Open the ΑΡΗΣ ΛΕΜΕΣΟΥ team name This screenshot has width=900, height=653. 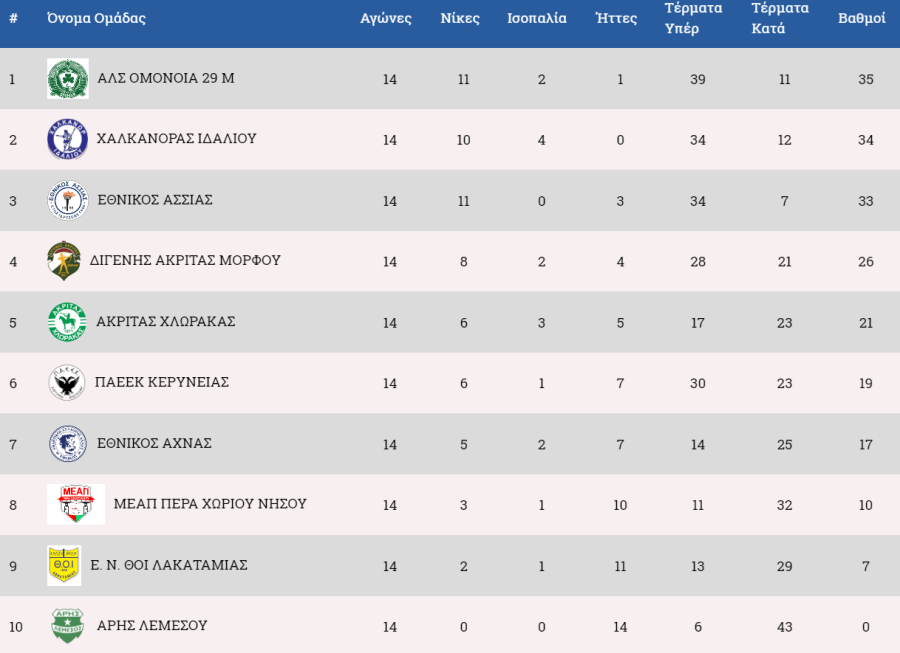pyautogui.click(x=152, y=625)
